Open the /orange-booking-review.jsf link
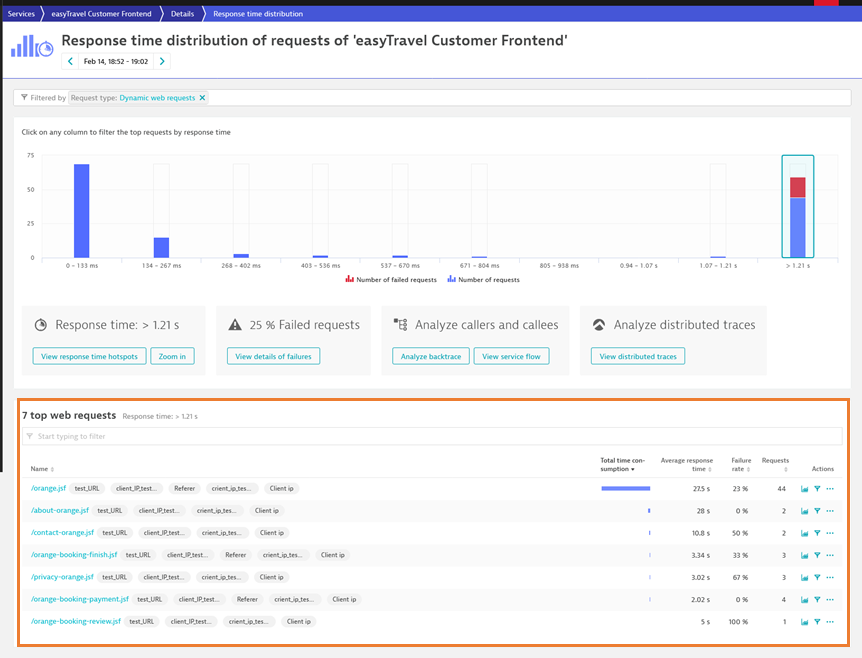 coord(76,621)
